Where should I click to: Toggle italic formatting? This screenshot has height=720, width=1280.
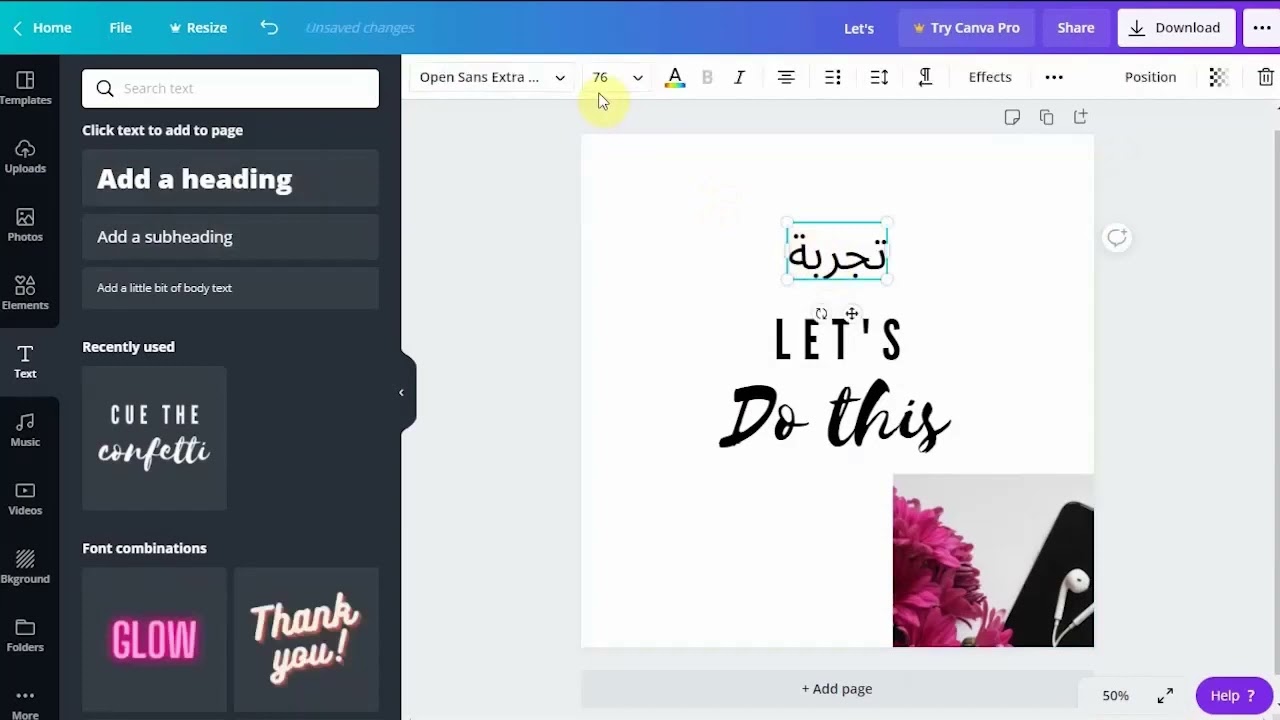[739, 77]
